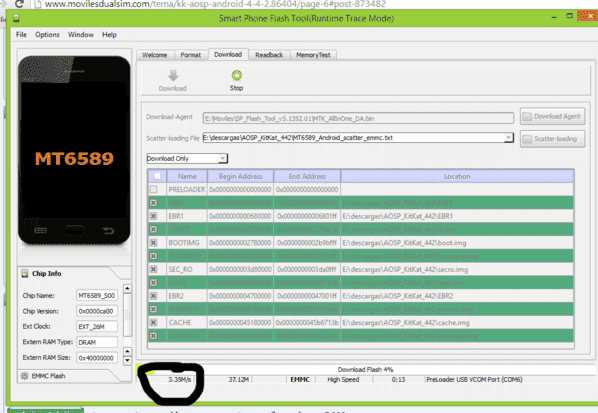
Task: Check the PRELOADER row checkbox
Action: coord(153,190)
